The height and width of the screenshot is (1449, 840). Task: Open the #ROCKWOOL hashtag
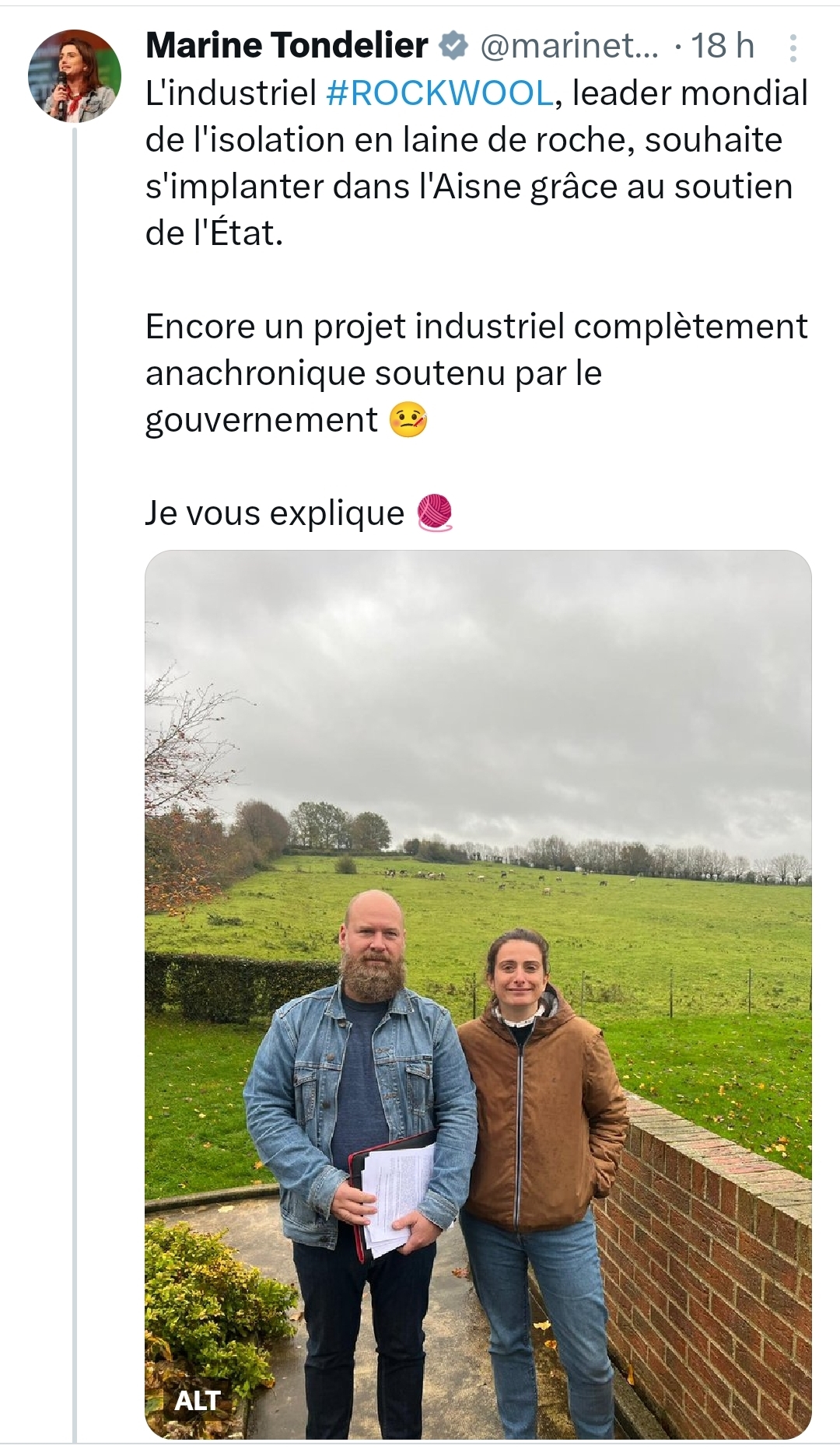[439, 93]
